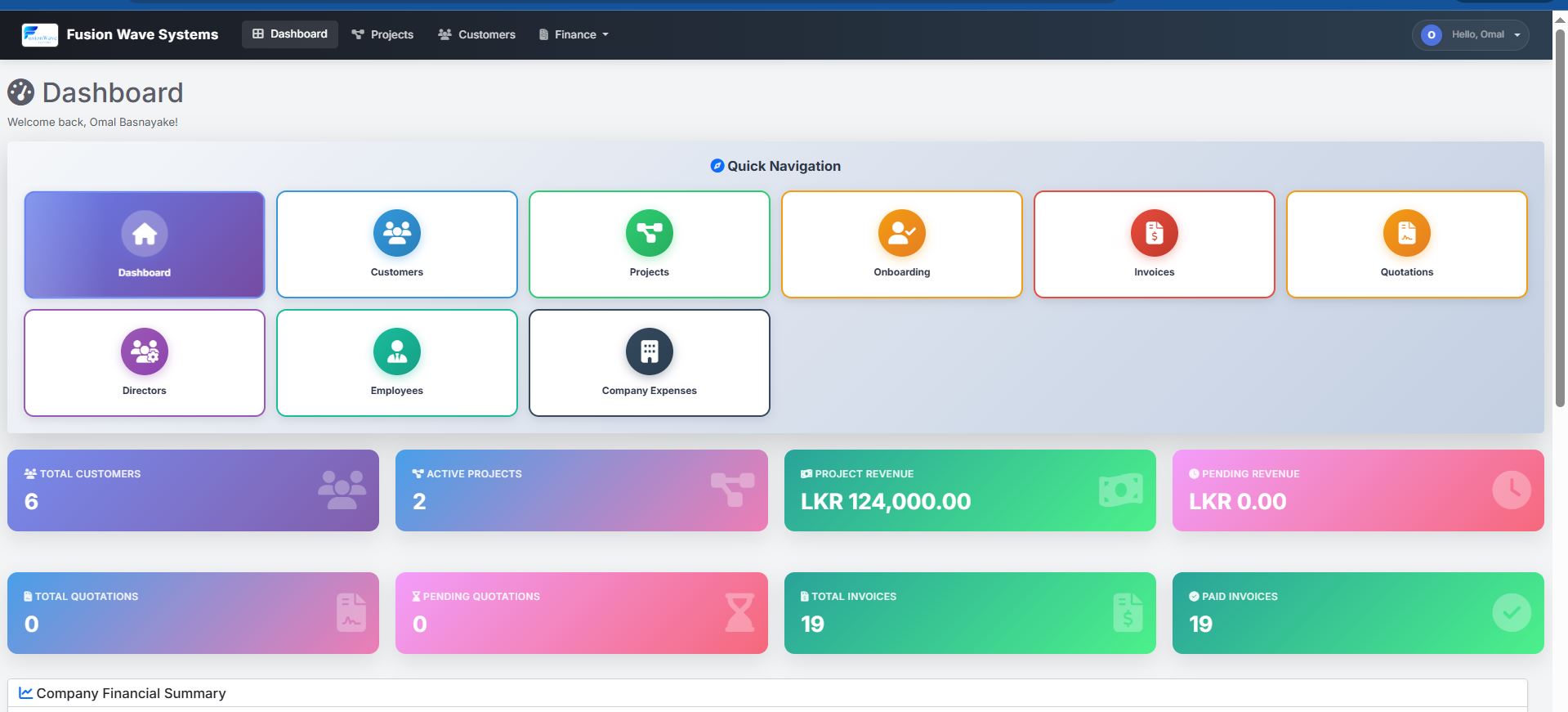
Task: Expand the Finance dropdown menu
Action: [x=574, y=34]
